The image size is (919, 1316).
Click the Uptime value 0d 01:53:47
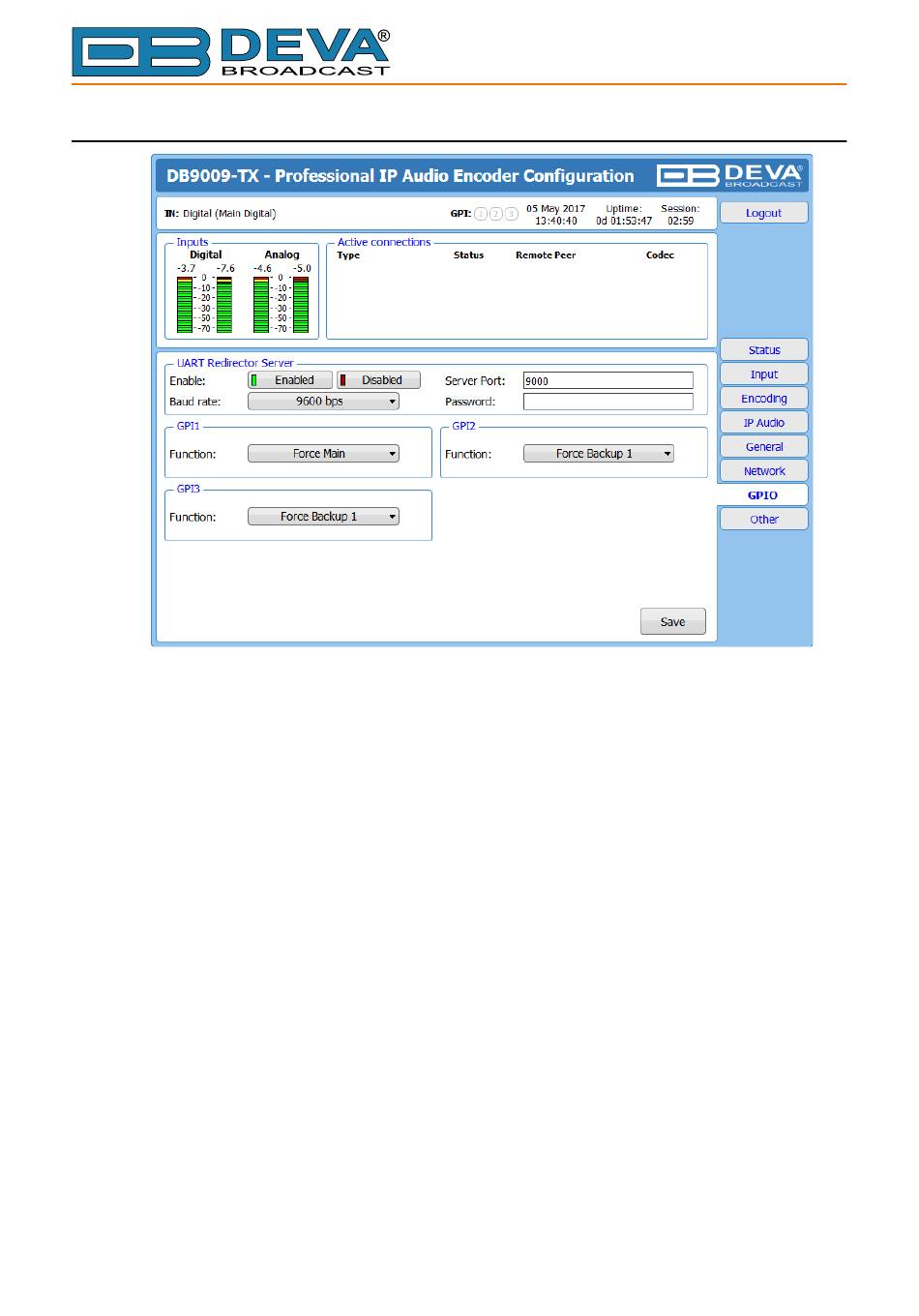pyautogui.click(x=624, y=221)
